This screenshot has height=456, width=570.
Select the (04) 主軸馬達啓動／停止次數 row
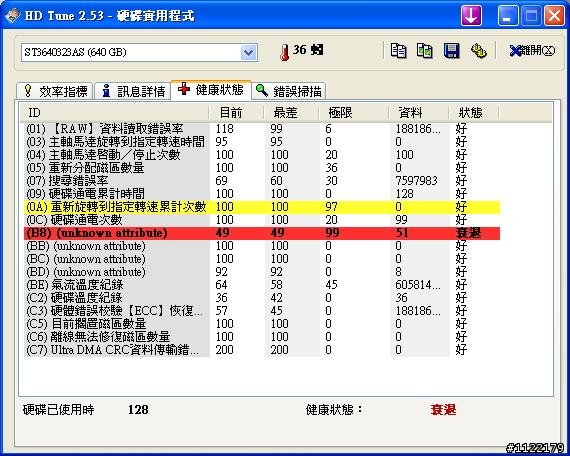coord(262,155)
